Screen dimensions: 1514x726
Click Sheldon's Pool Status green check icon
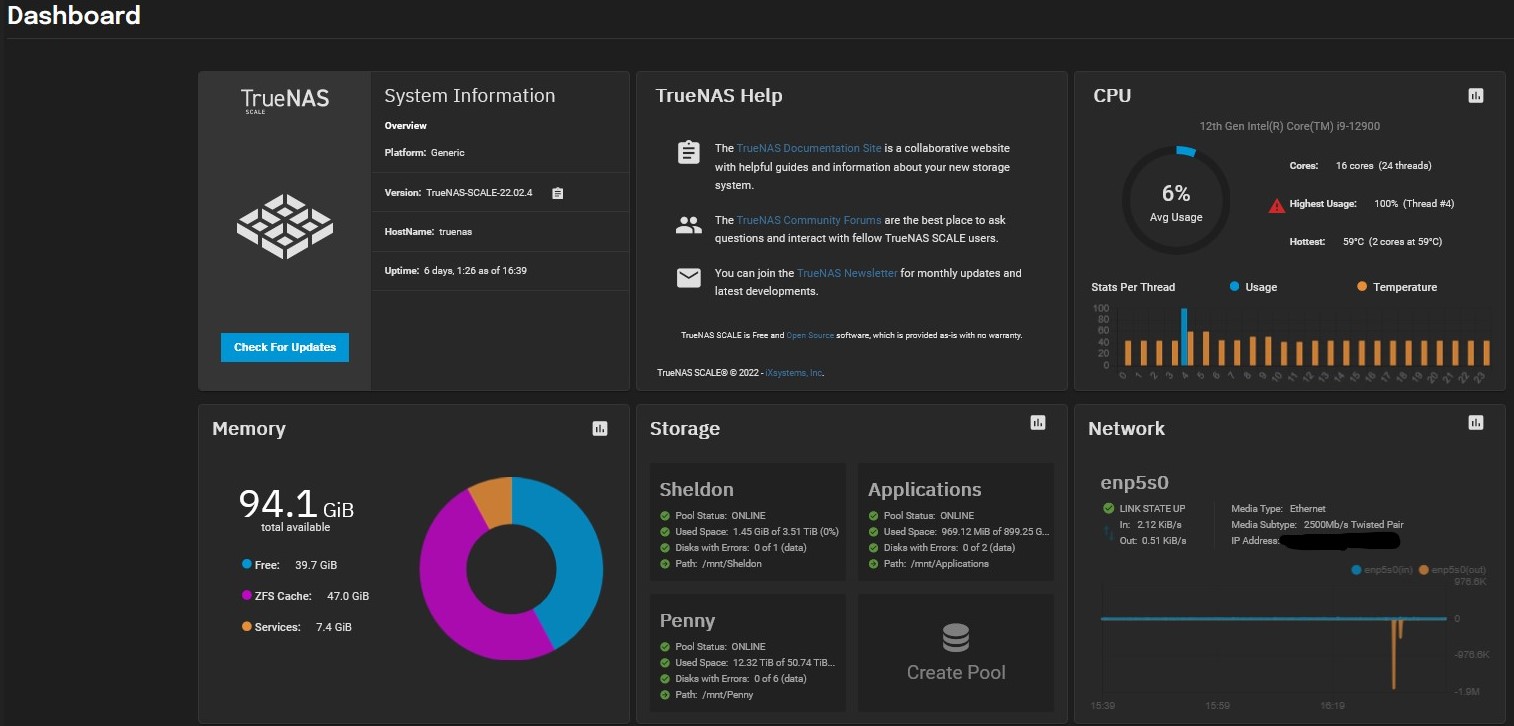point(665,516)
